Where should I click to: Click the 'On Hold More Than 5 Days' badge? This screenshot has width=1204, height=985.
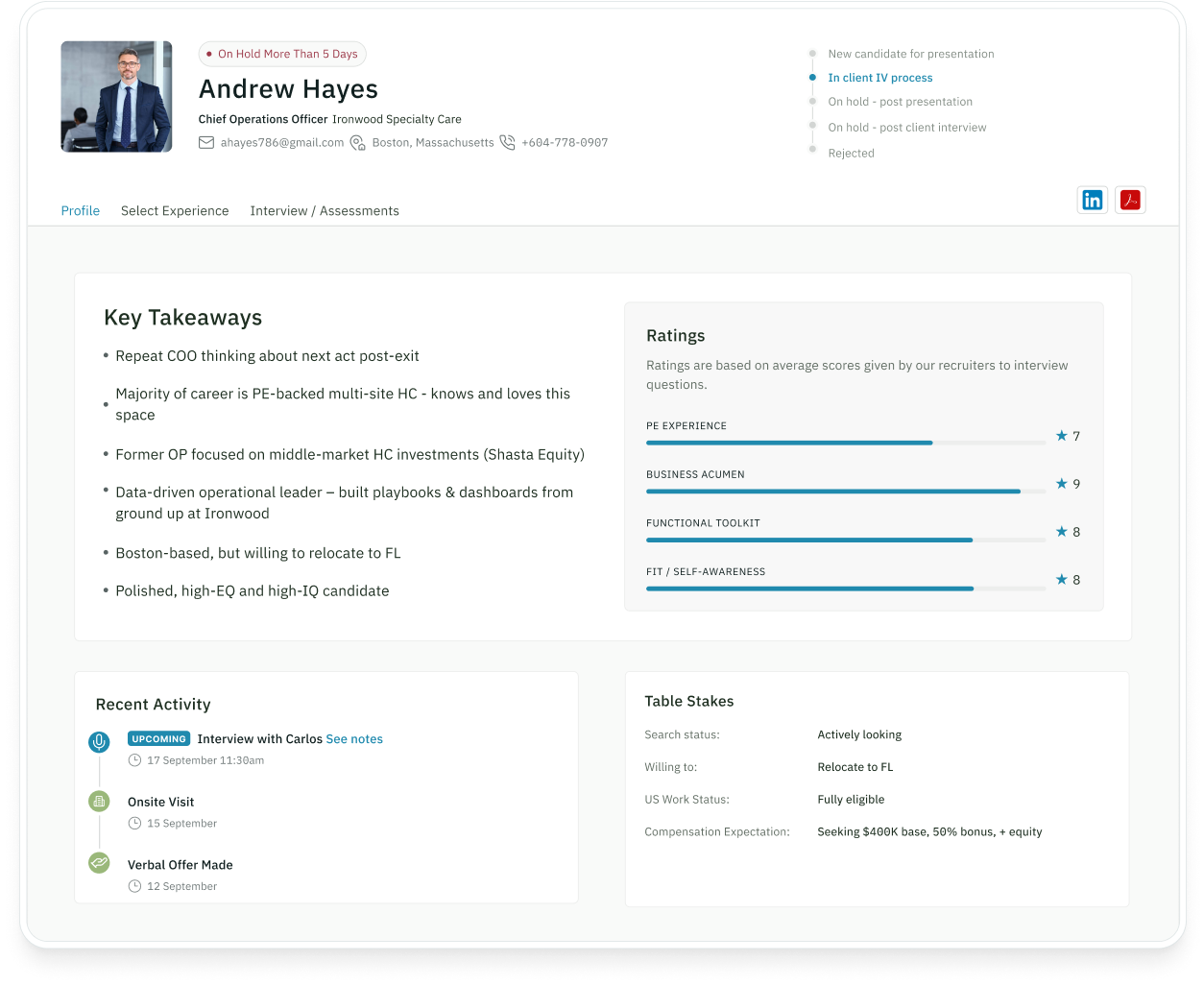[x=282, y=54]
